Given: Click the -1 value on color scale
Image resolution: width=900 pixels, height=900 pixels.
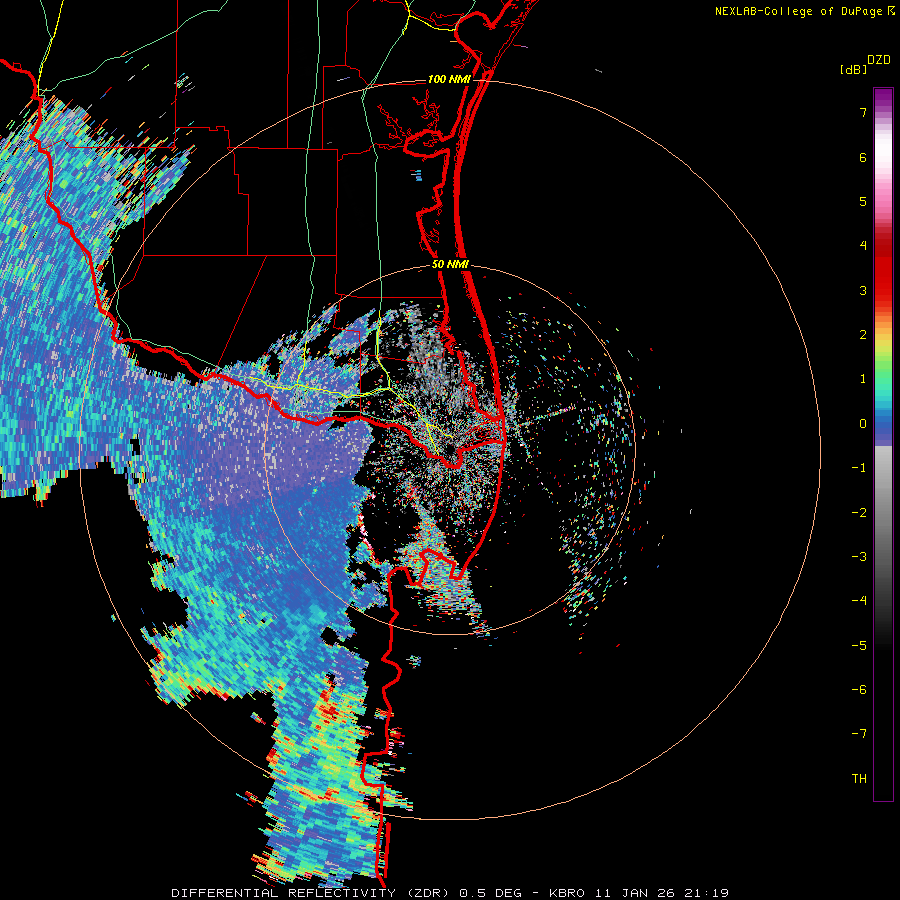Looking at the screenshot, I should click(x=859, y=468).
